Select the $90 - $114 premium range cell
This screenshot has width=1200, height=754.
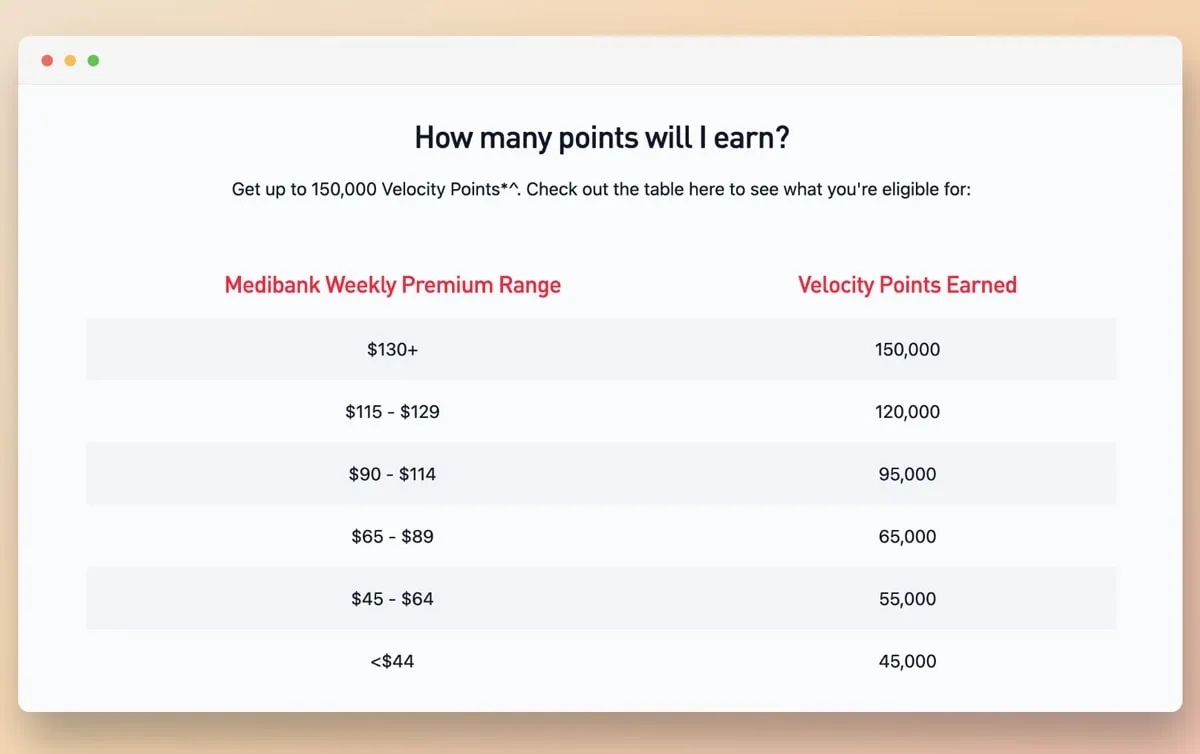(x=393, y=474)
